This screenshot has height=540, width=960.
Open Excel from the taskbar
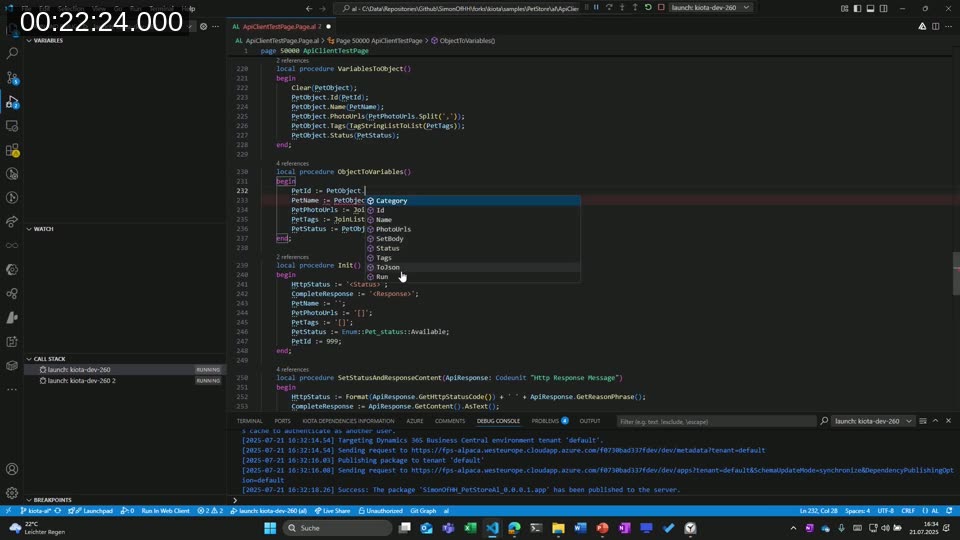[x=470, y=528]
